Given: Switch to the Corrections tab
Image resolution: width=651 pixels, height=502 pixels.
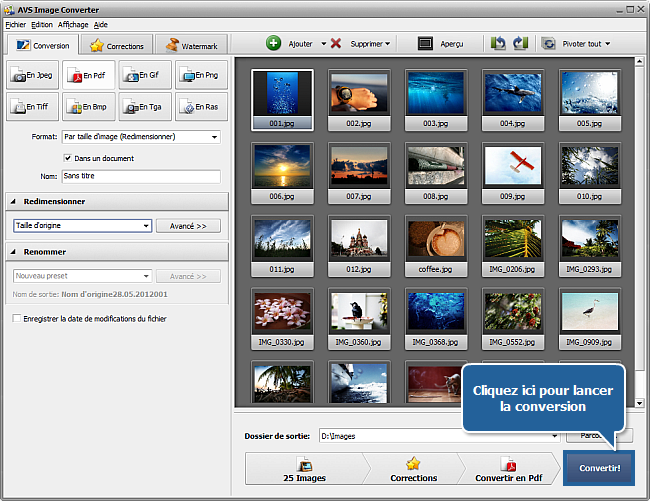Looking at the screenshot, I should point(117,46).
